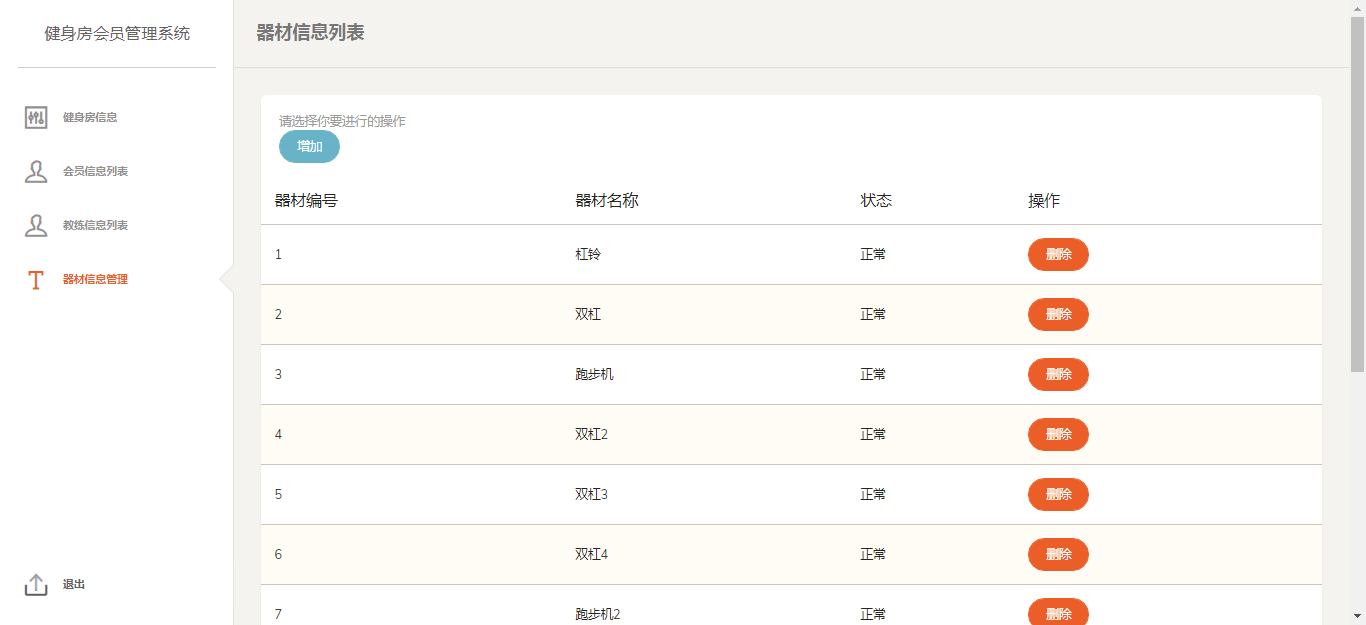Click the 健身房会员管理系统 title
Image resolution: width=1366 pixels, height=625 pixels.
click(117, 34)
